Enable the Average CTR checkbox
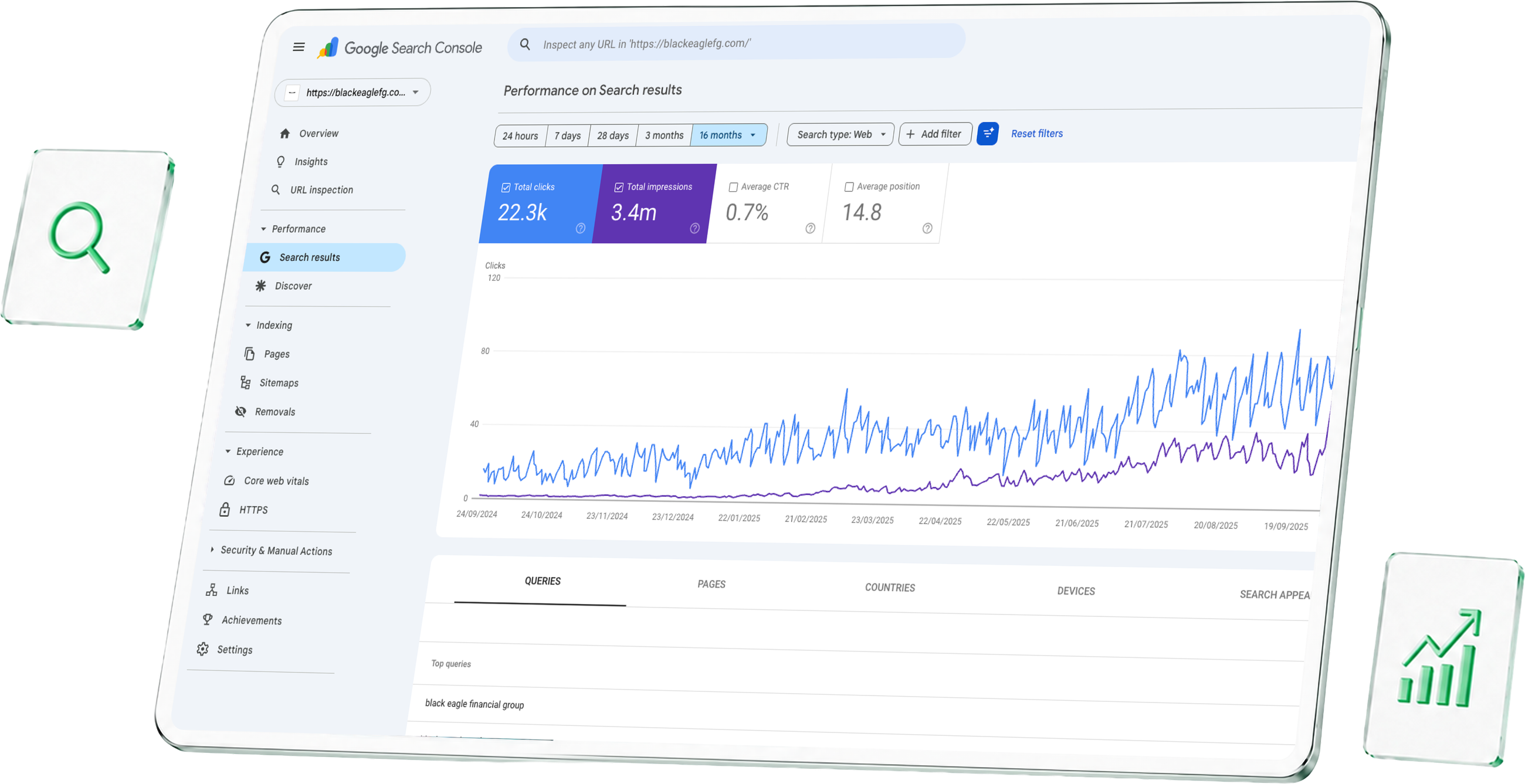1525x784 pixels. point(733,187)
